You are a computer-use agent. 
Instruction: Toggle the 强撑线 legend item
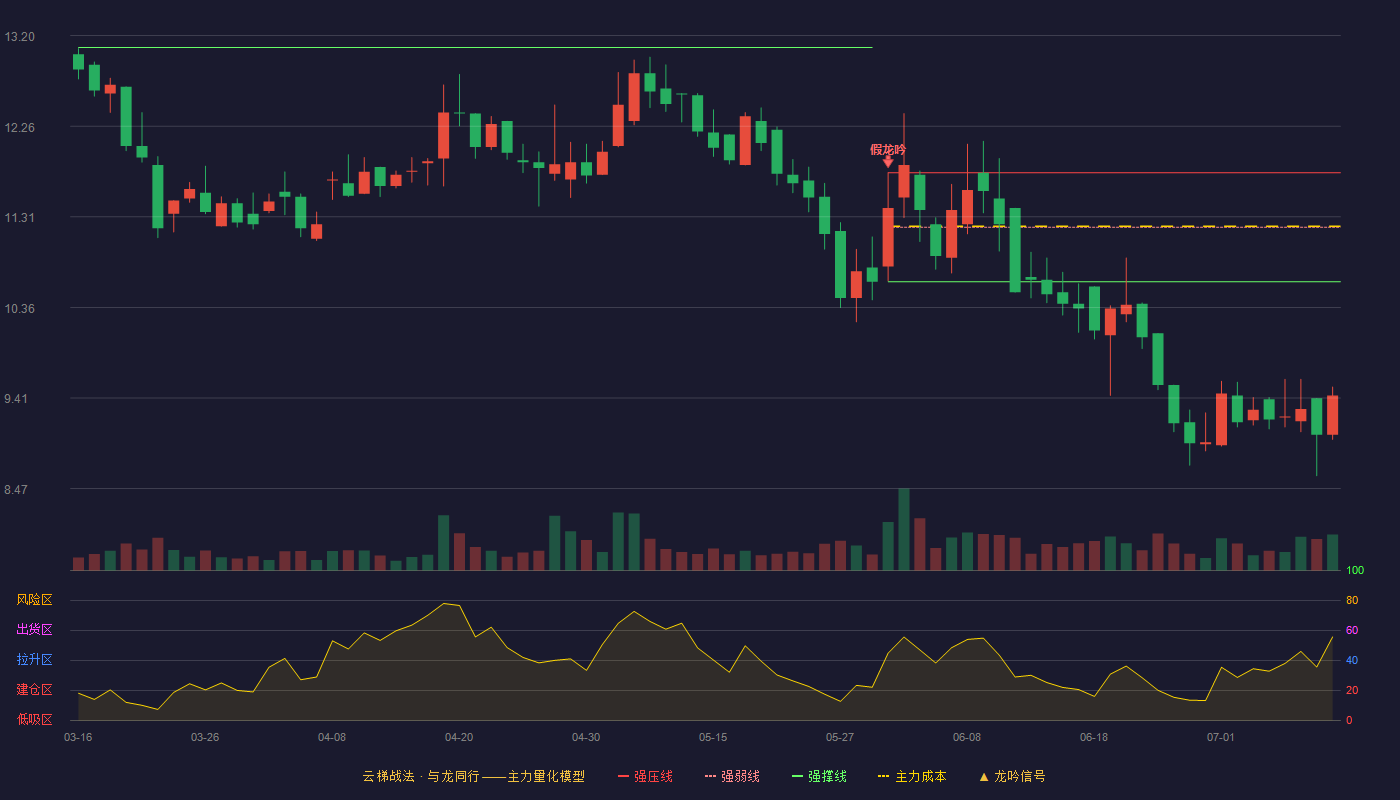tap(819, 776)
